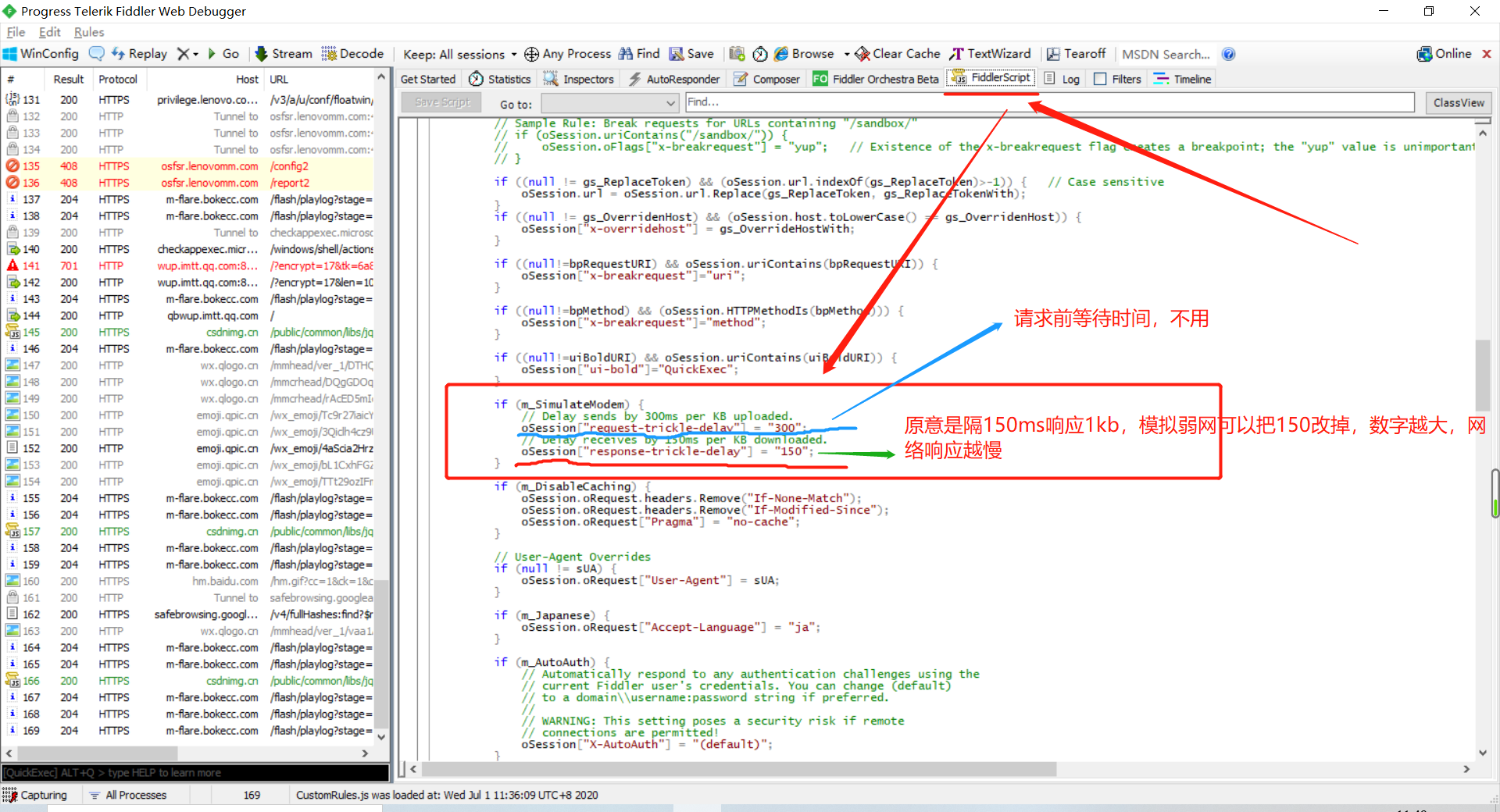Open the TextWizard tool

(990, 54)
